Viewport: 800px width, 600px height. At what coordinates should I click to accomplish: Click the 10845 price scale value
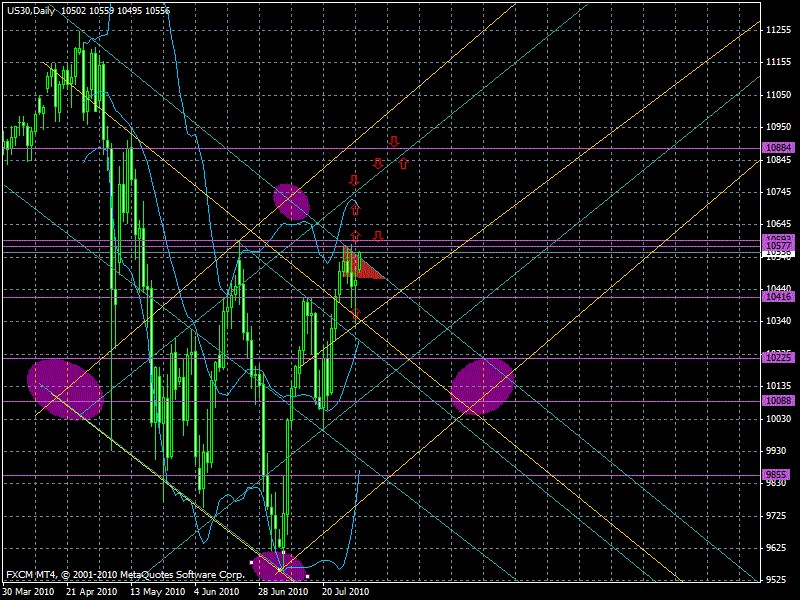[x=779, y=160]
